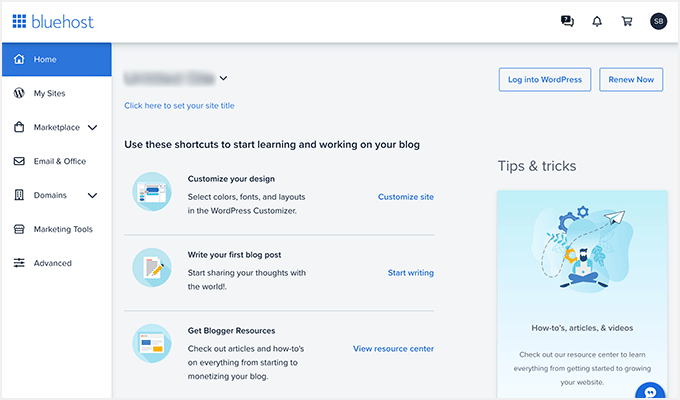The height and width of the screenshot is (400, 680).
Task: Click the bluehost wordmark text
Action: pos(62,22)
